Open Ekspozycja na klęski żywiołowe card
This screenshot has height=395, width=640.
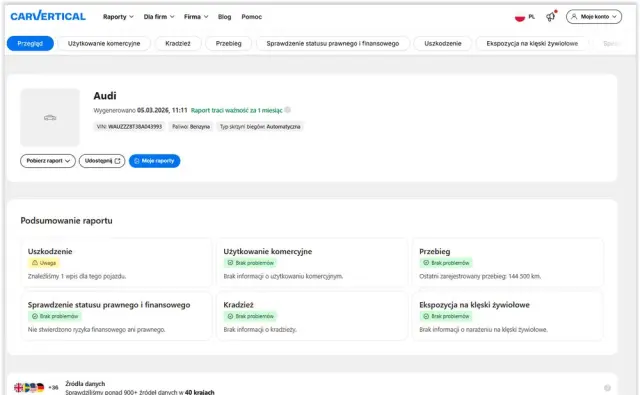pos(508,316)
